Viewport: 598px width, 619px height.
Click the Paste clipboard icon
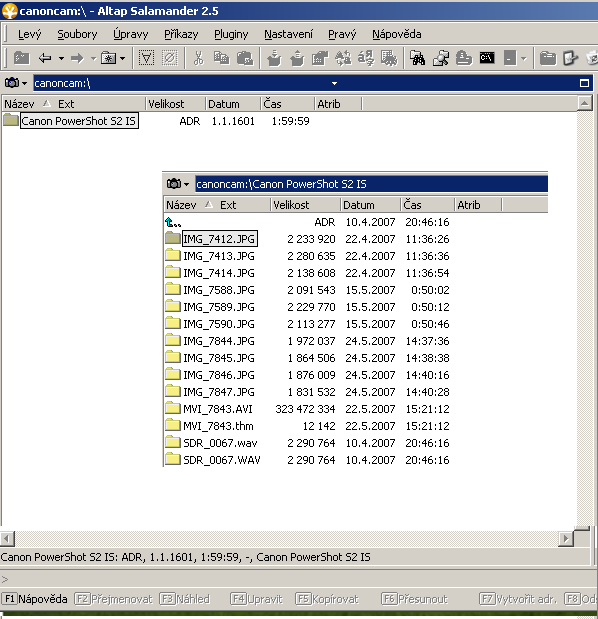245,58
